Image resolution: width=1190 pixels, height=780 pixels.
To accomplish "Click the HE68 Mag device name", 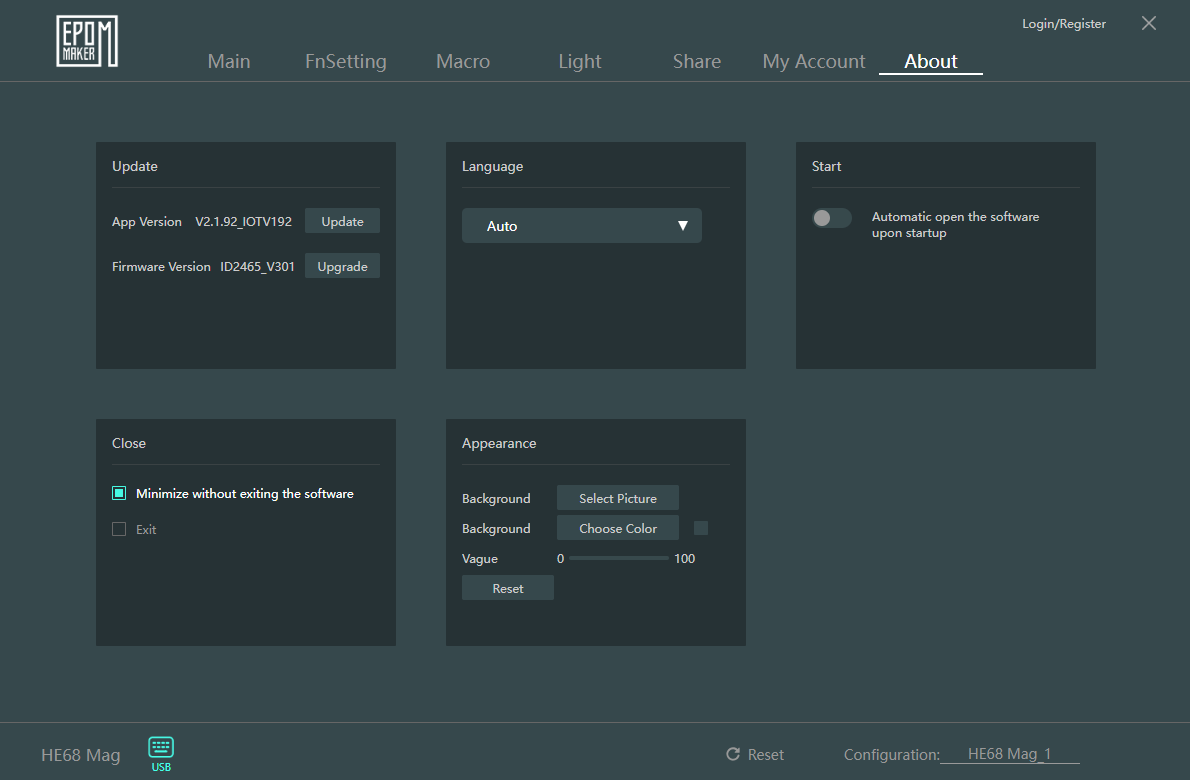I will 80,755.
